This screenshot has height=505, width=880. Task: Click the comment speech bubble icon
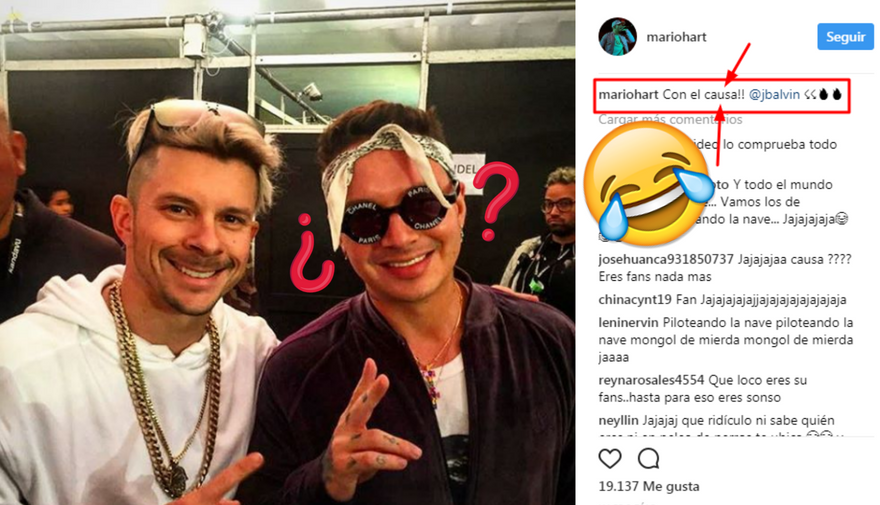point(649,459)
